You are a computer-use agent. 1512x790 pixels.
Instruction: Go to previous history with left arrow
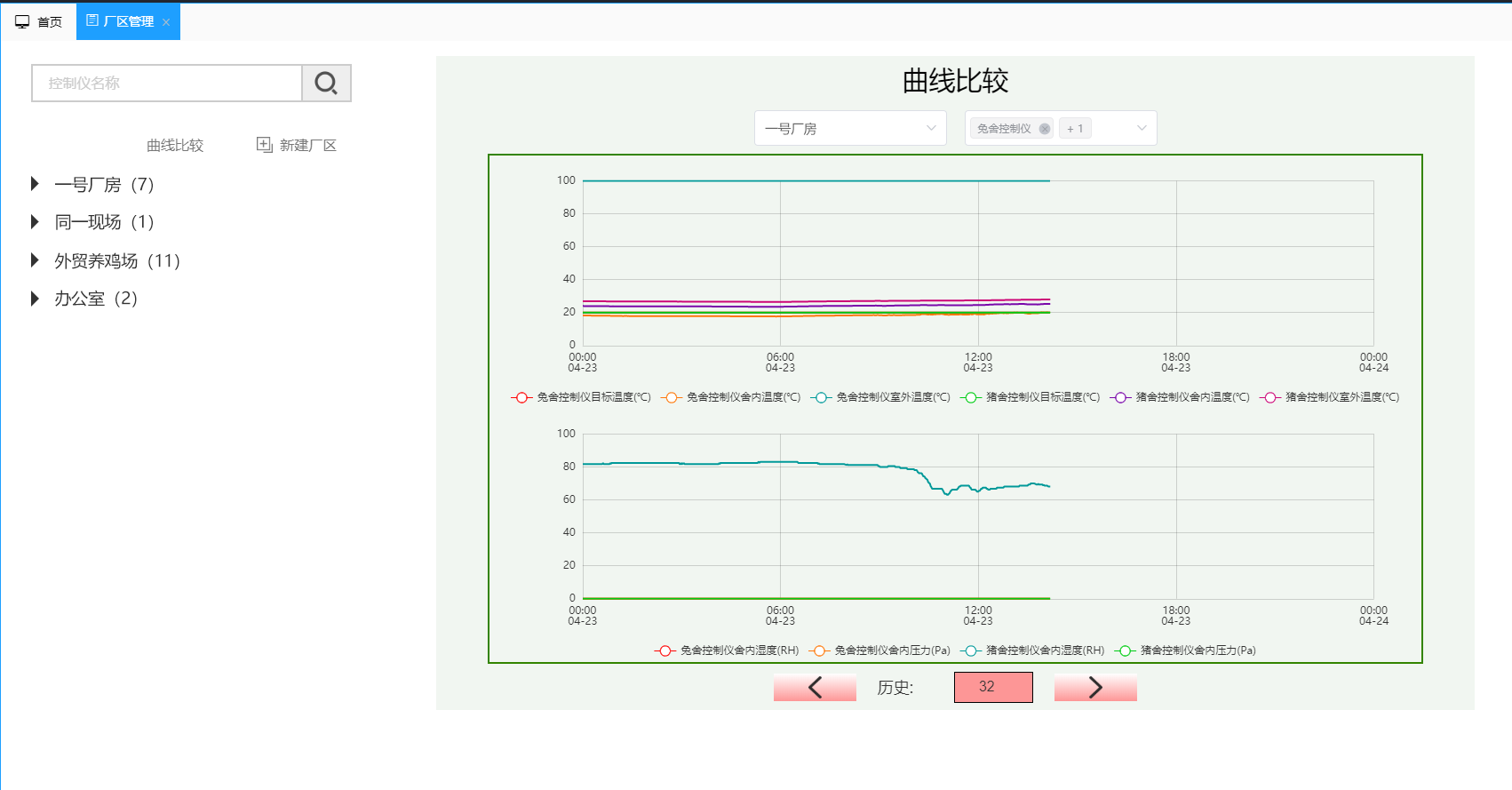pyautogui.click(x=815, y=687)
